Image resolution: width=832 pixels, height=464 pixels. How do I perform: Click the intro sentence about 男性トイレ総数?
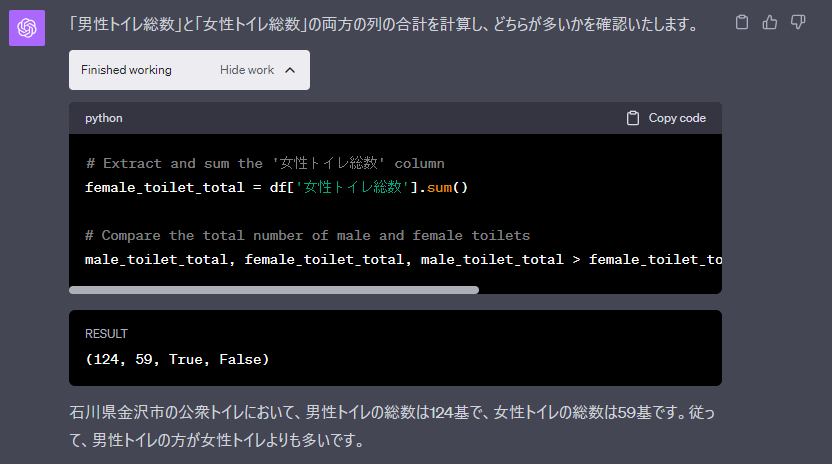(x=384, y=24)
